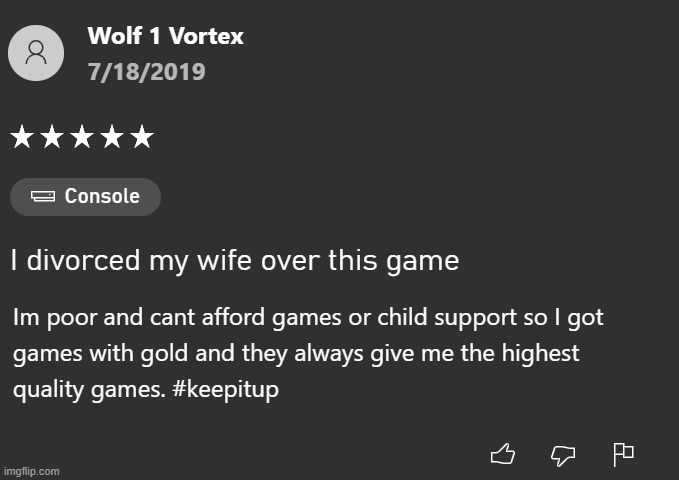Click the "I divorced my wife" review title
Screen dimensions: 679x480
point(235,262)
